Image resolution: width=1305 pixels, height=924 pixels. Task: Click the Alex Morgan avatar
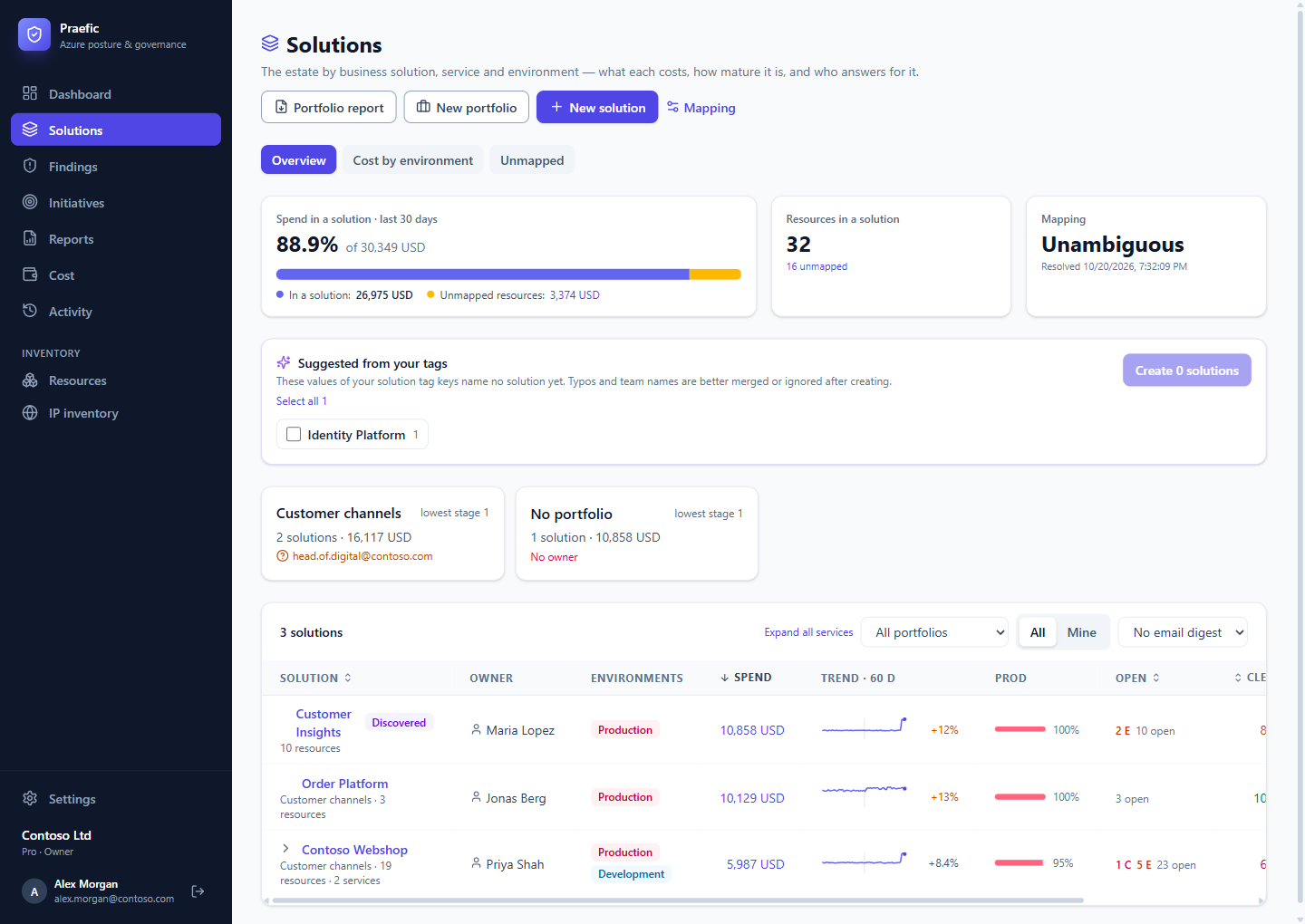pyautogui.click(x=34, y=891)
